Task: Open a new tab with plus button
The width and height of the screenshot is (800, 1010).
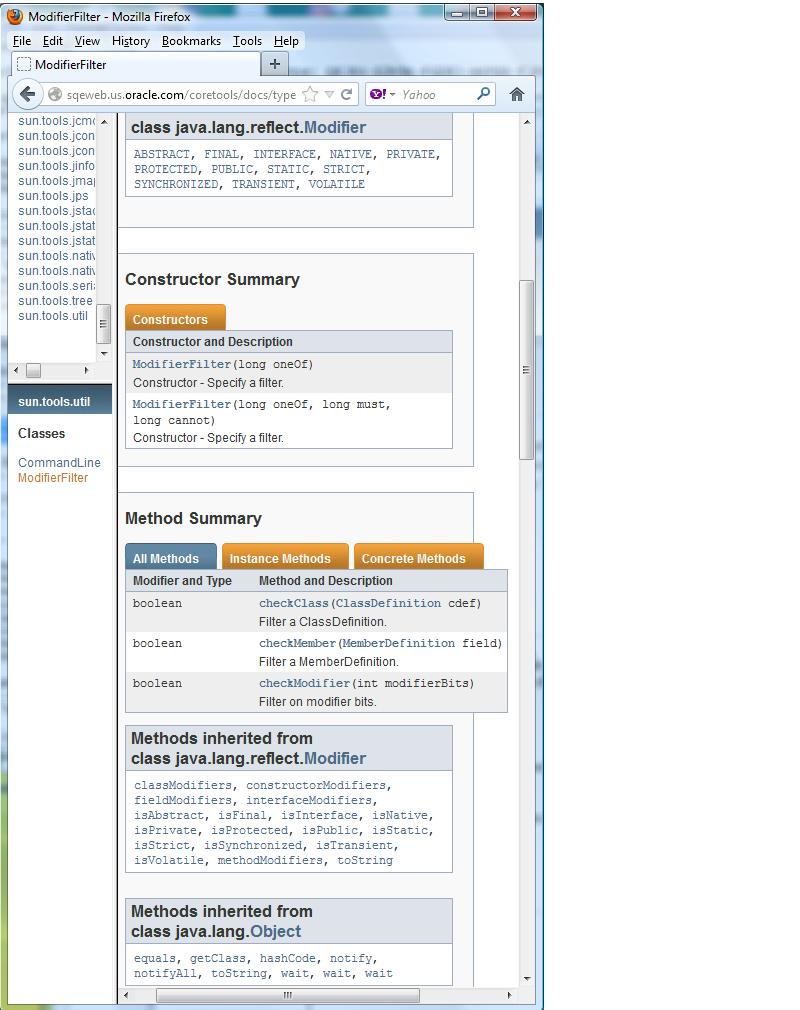Action: tap(274, 64)
